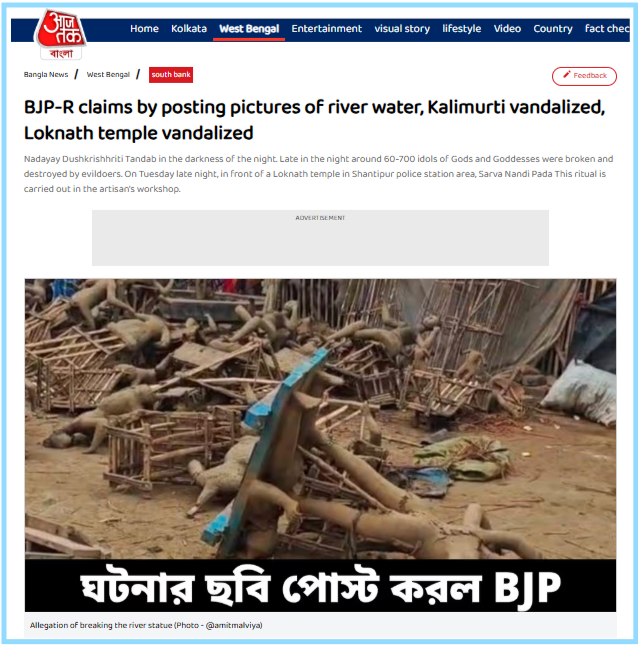
Task: Open the Home menu item
Action: tap(144, 29)
